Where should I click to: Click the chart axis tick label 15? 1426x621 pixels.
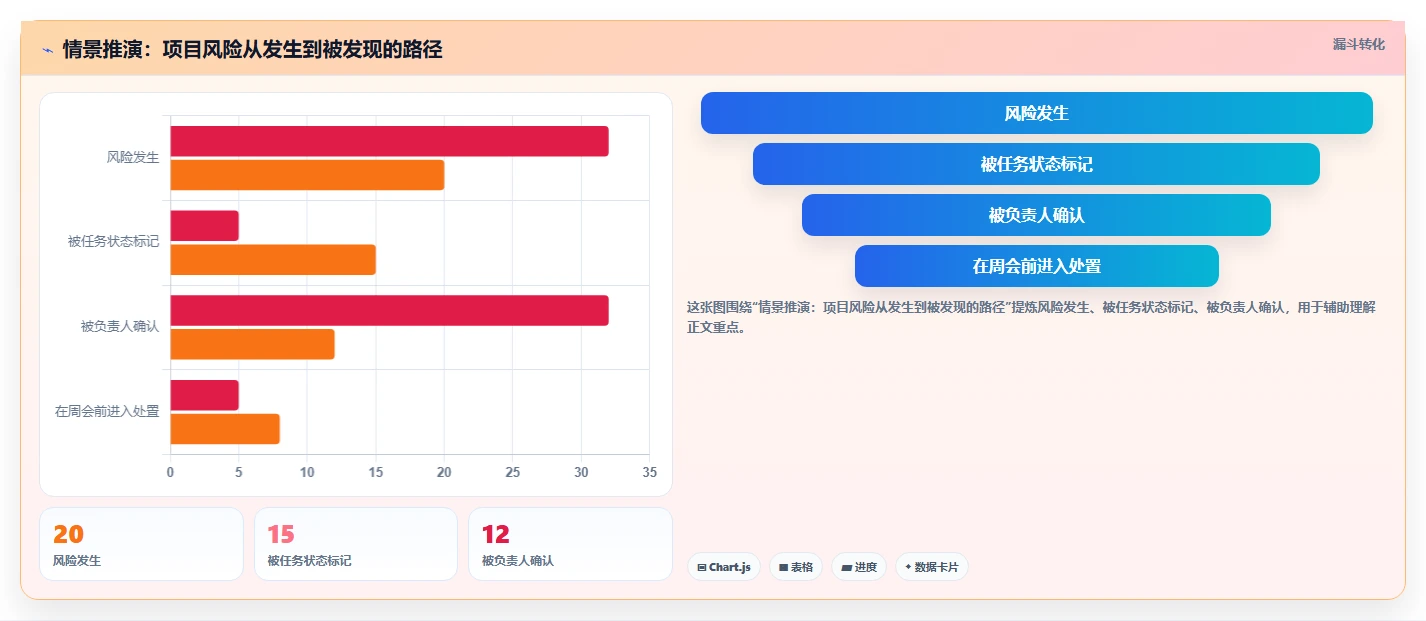376,472
